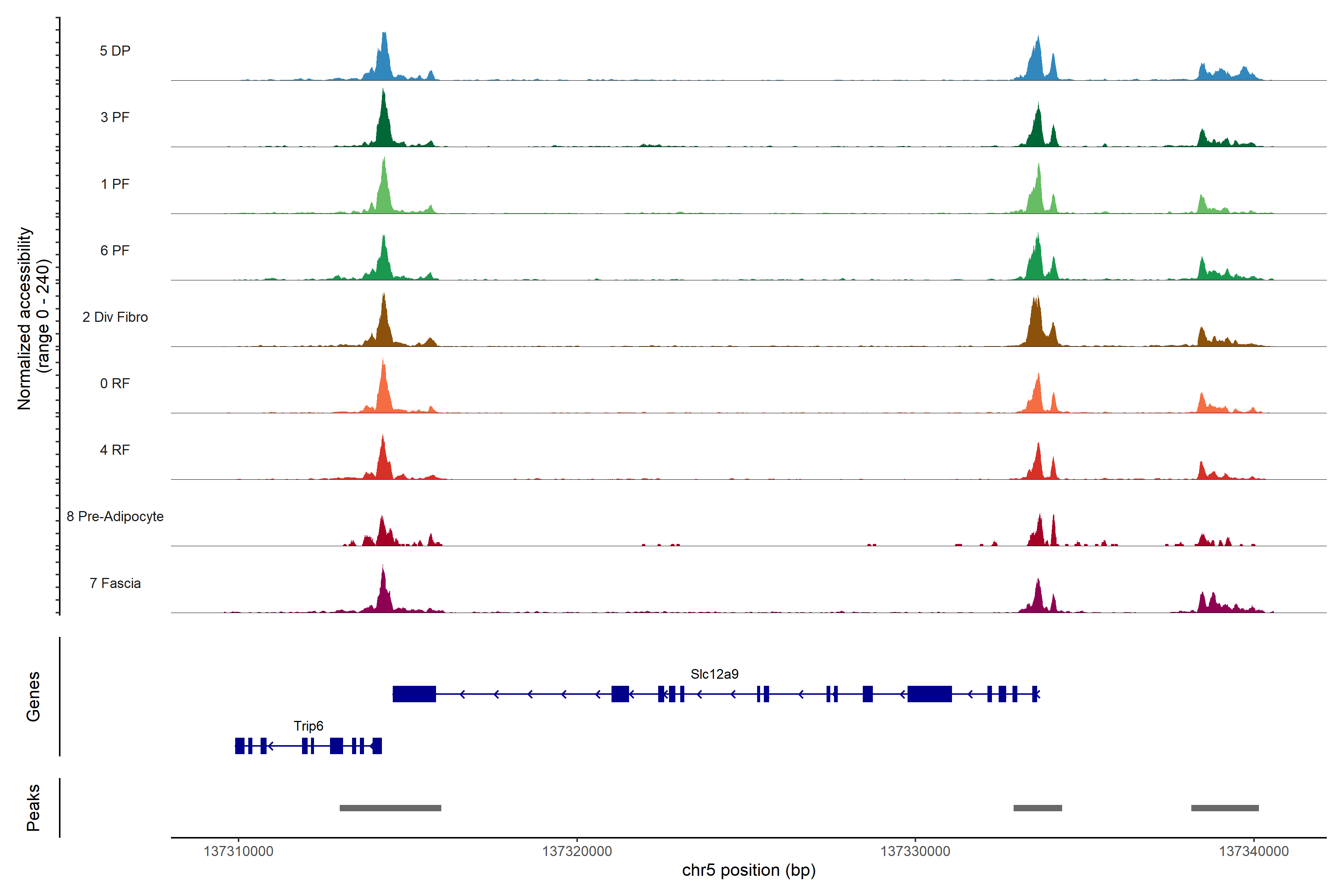This screenshot has width=1344, height=896.
Task: Click the Slc12a9 gene label
Action: (714, 674)
